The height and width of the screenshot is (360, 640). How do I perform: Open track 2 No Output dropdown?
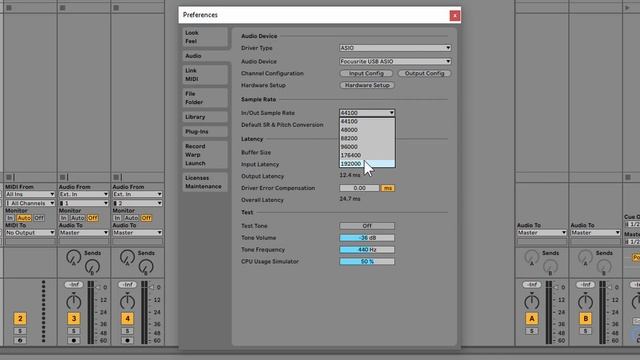pos(30,233)
